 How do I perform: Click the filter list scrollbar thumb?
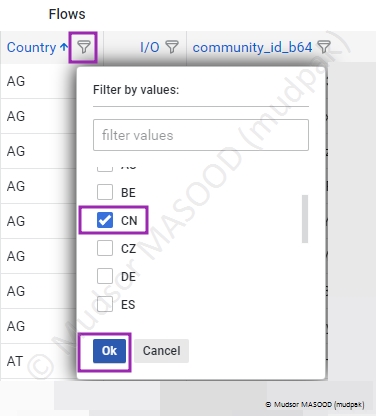point(305,219)
